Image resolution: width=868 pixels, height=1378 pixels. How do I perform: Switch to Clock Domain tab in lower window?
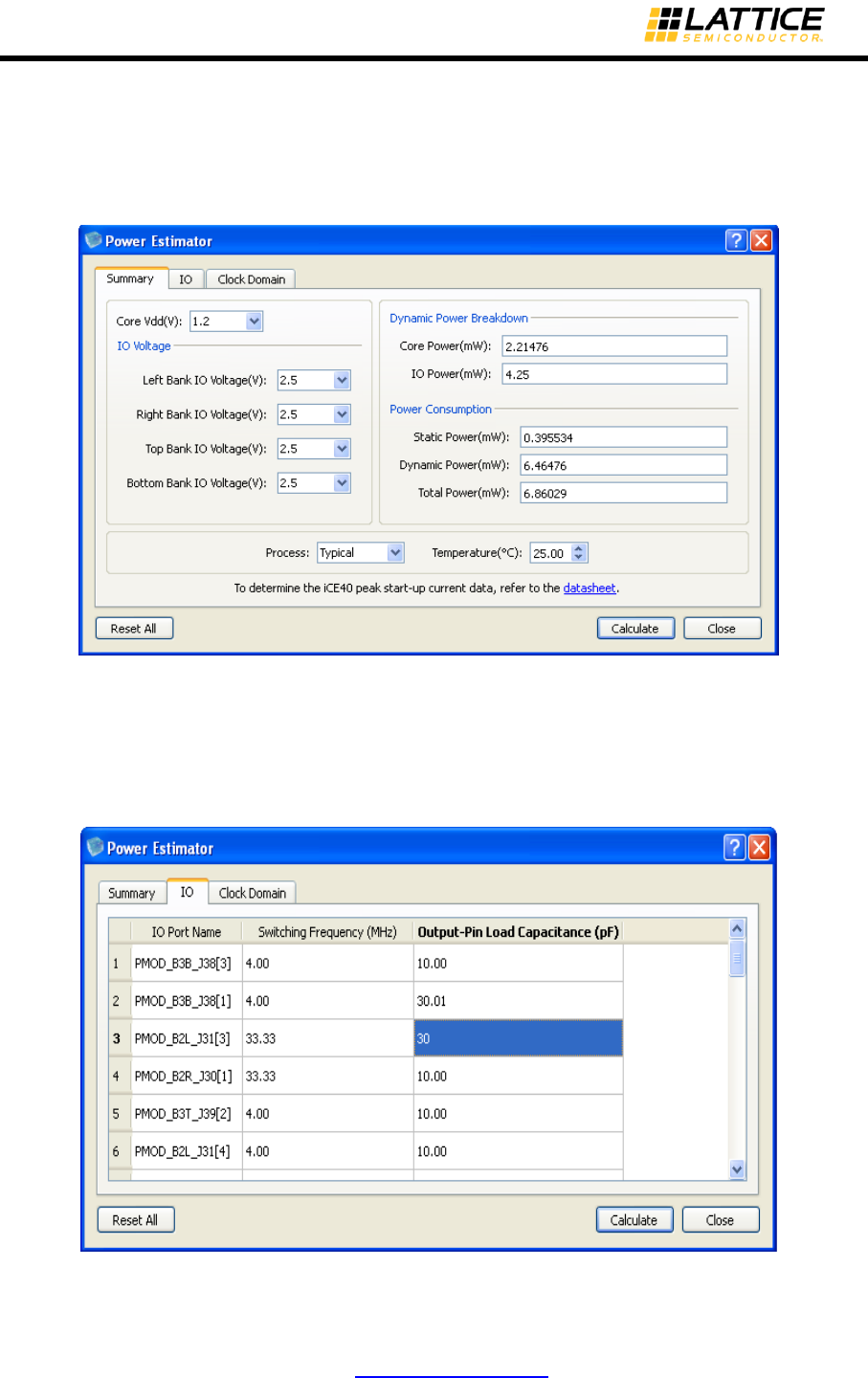pos(252,893)
